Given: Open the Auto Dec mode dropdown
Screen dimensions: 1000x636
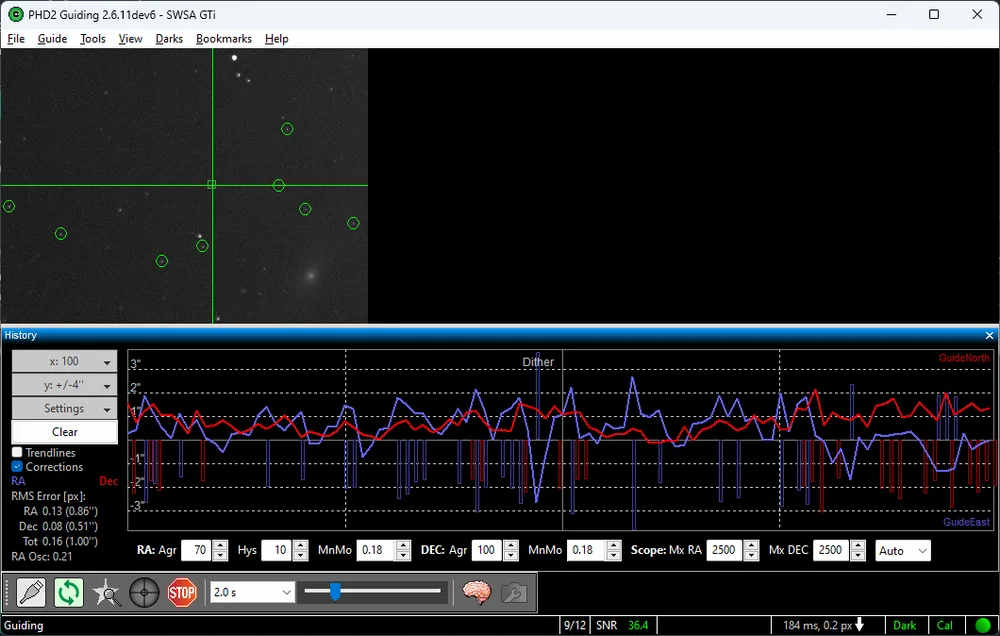Looking at the screenshot, I should pos(902,551).
